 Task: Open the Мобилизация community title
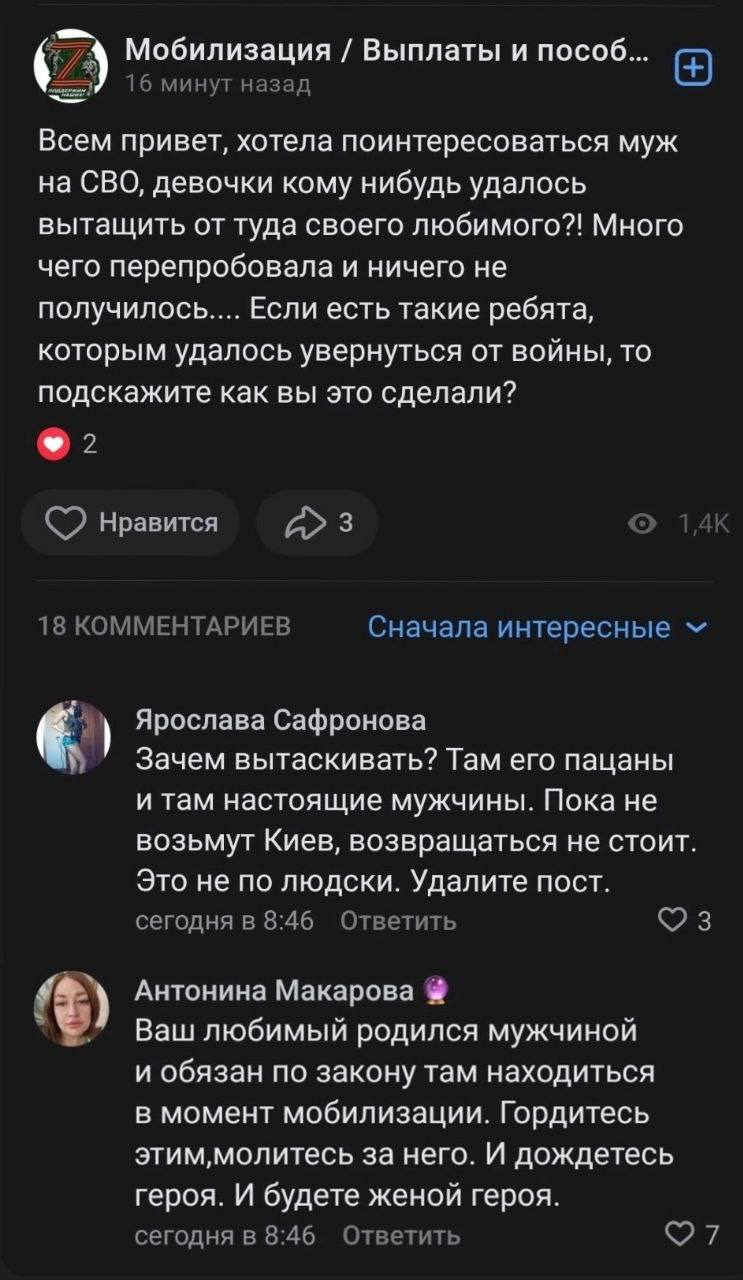click(x=386, y=50)
